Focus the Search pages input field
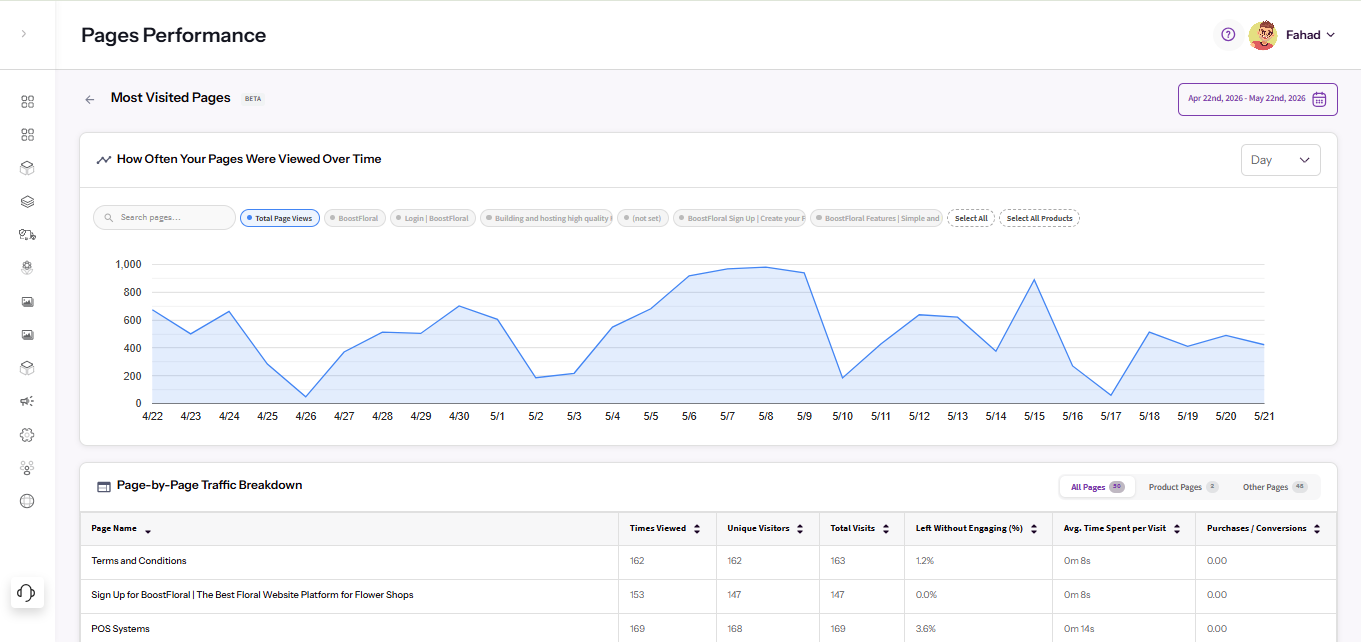The image size is (1361, 642). tap(164, 217)
